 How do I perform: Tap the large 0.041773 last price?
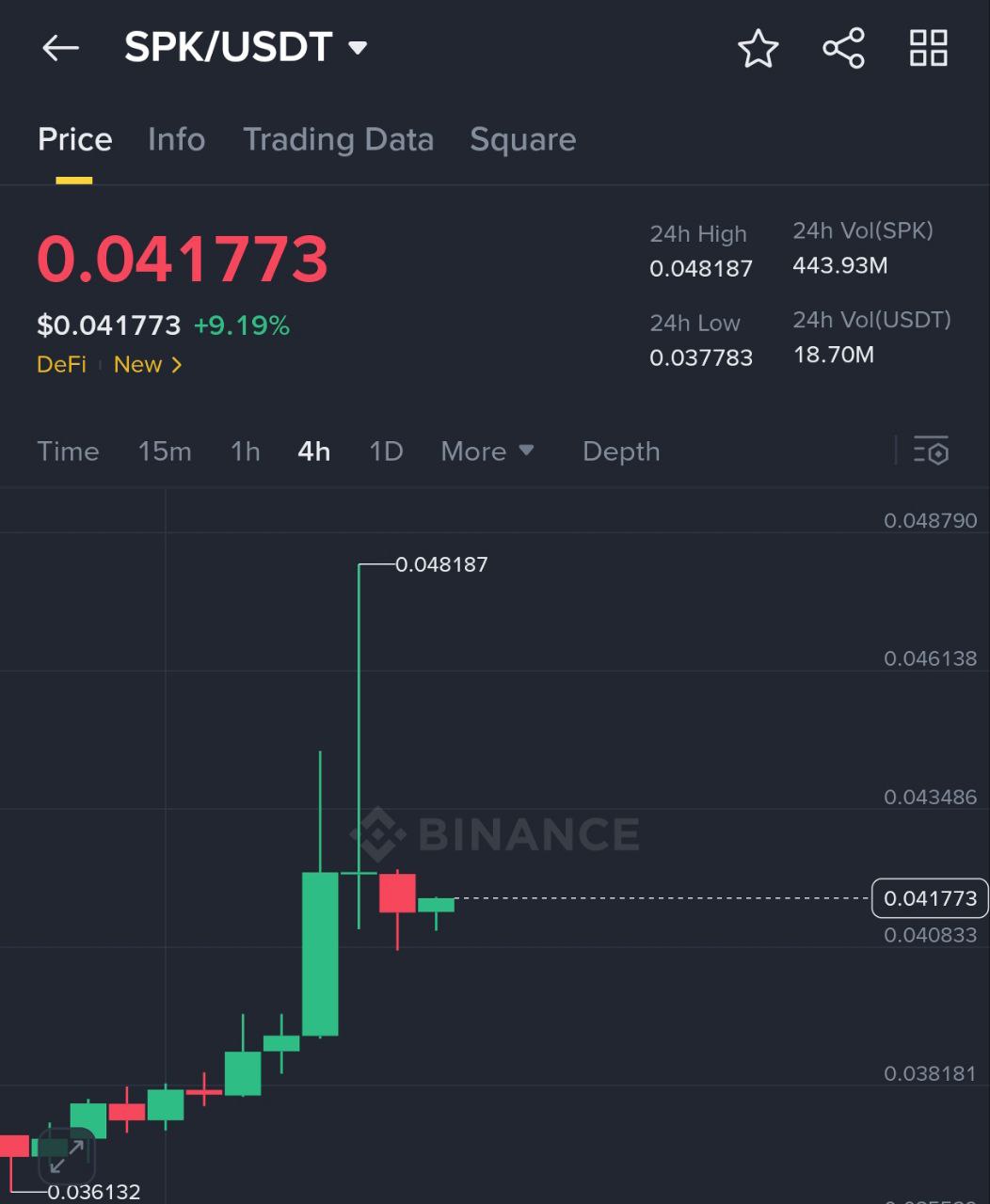(183, 259)
